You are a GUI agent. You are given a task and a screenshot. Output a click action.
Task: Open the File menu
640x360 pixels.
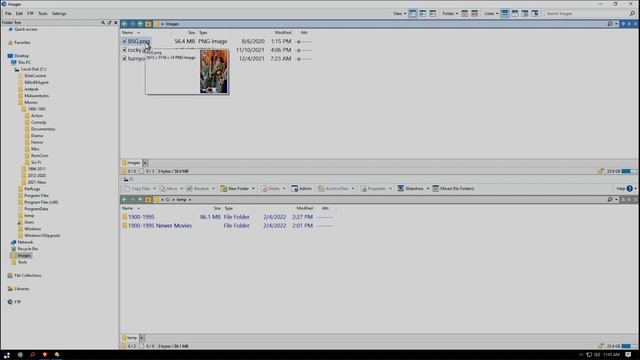(8, 13)
